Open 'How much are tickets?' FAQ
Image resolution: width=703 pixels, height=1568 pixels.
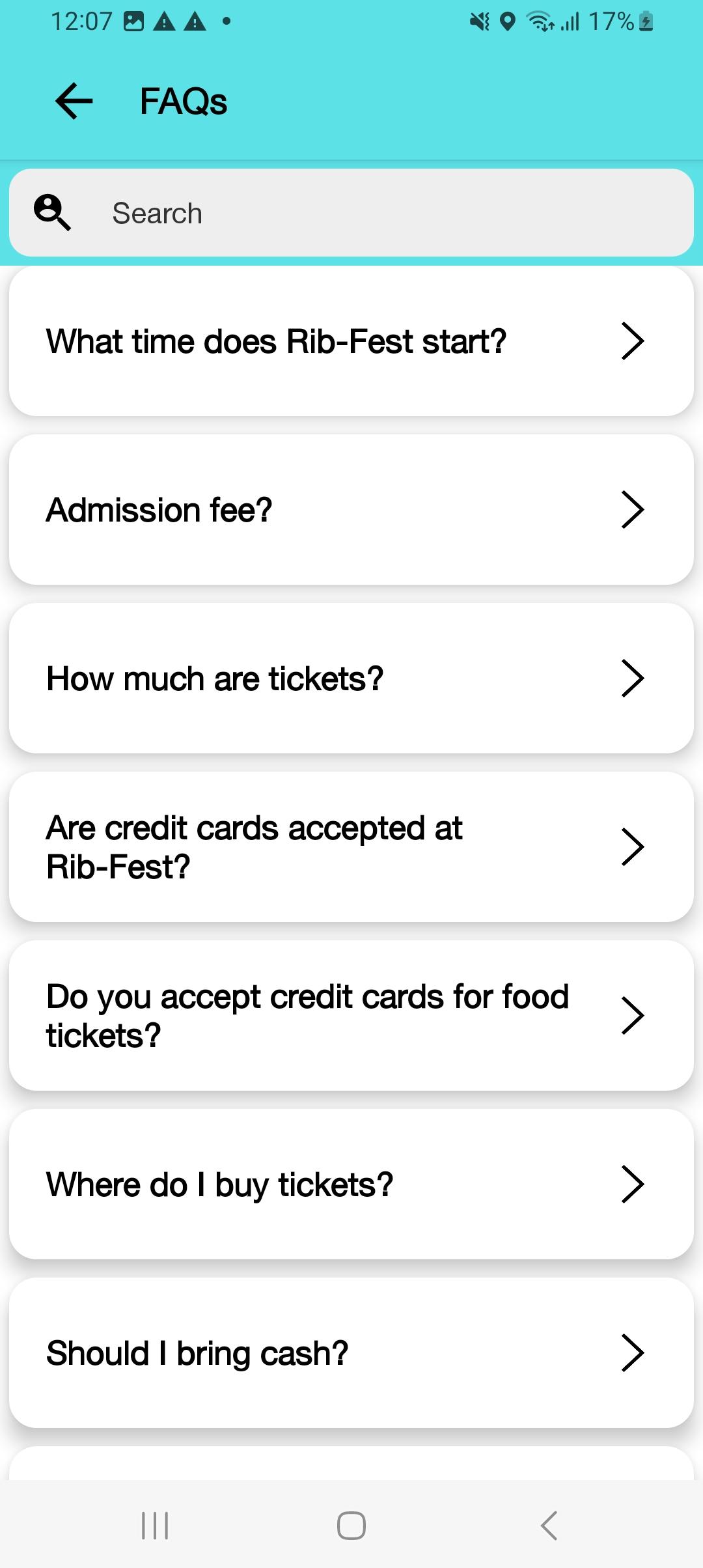click(215, 679)
